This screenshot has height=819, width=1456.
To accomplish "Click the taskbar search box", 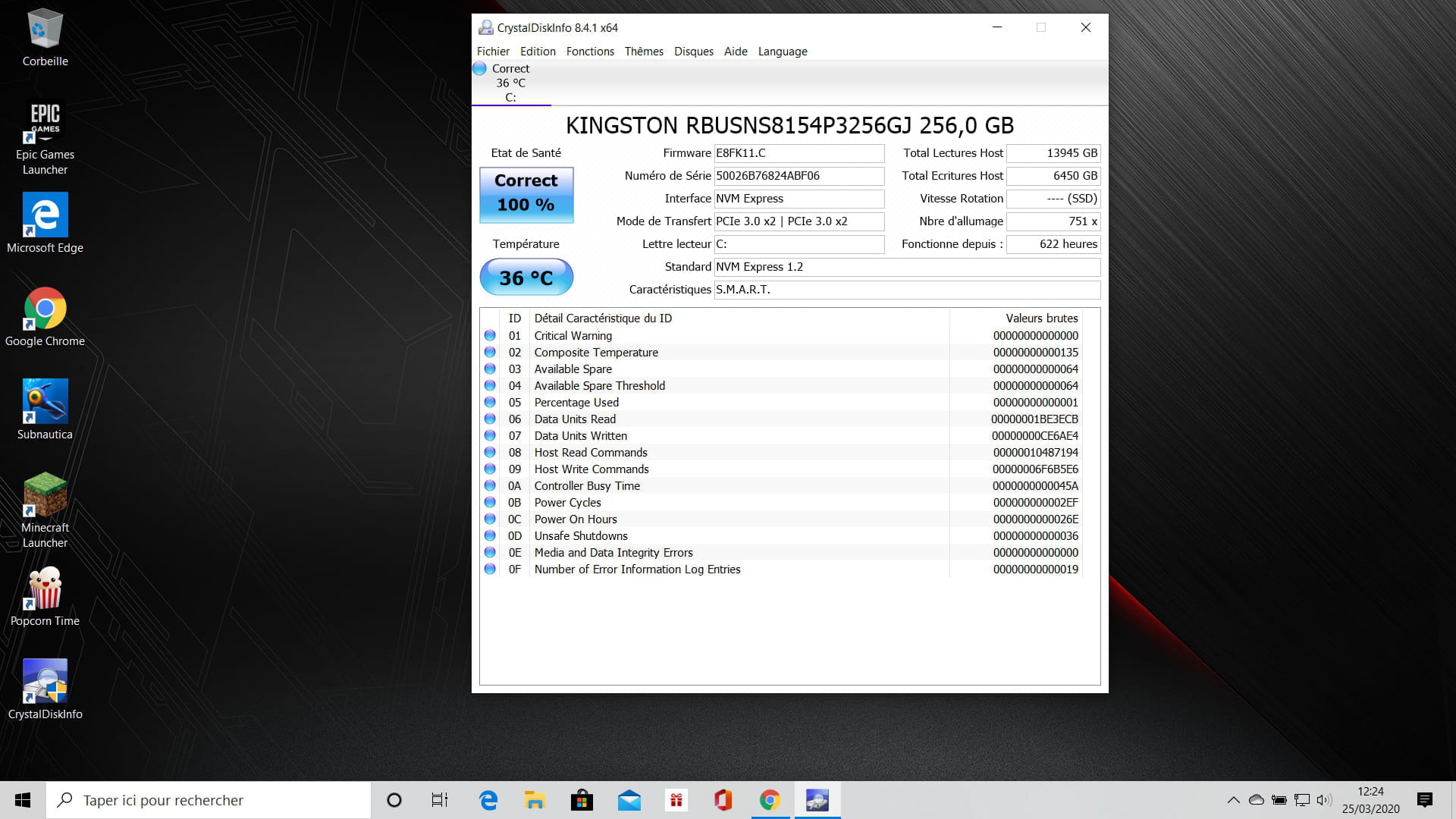I will coord(209,800).
